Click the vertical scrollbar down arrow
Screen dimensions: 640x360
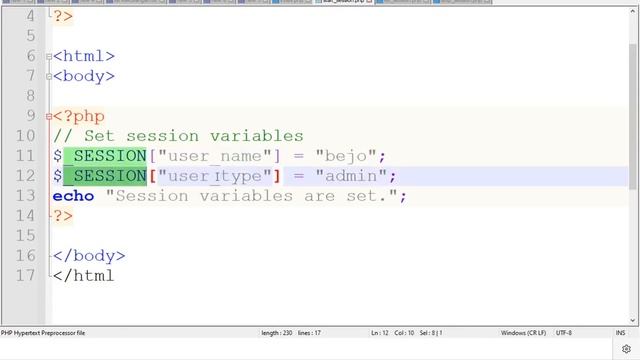pos(633,320)
